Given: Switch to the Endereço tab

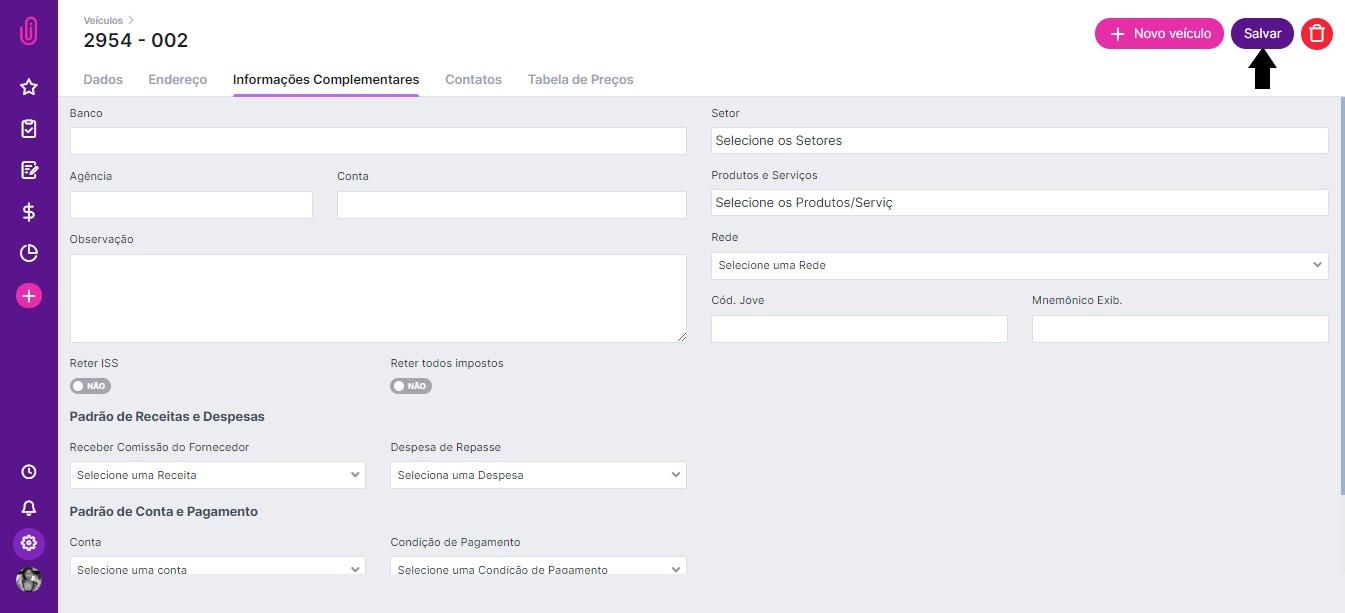Looking at the screenshot, I should (178, 79).
